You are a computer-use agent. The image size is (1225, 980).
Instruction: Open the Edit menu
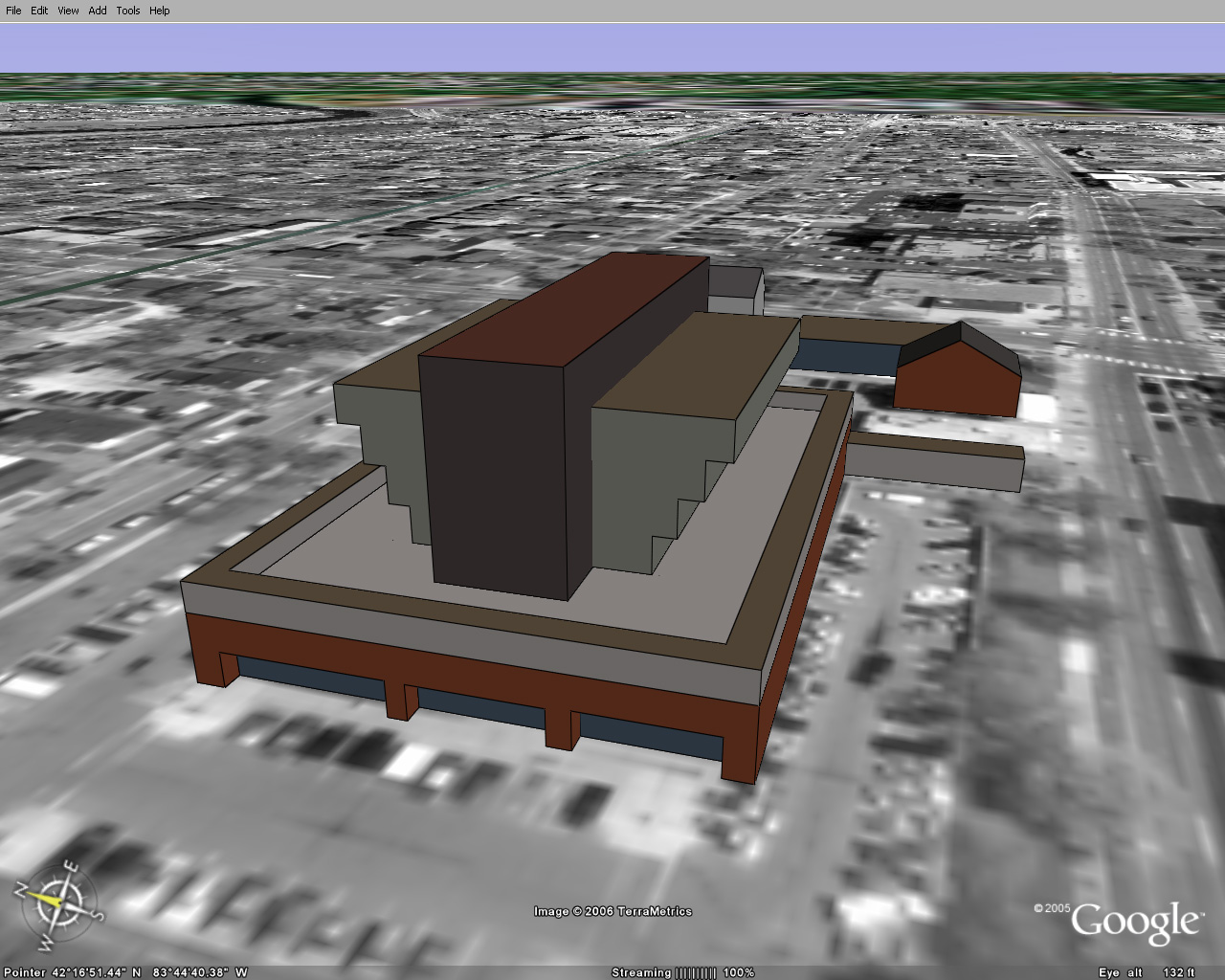[x=39, y=11]
